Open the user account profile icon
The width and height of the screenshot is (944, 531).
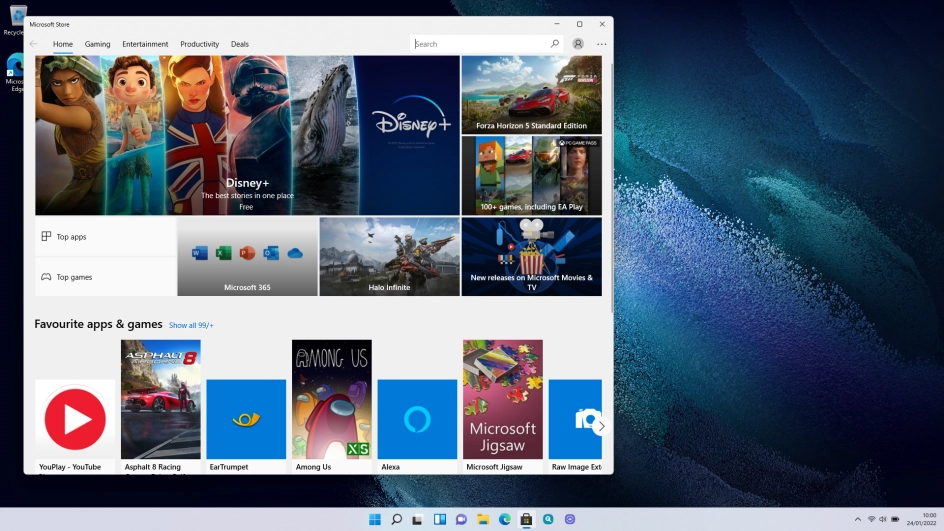coord(578,44)
